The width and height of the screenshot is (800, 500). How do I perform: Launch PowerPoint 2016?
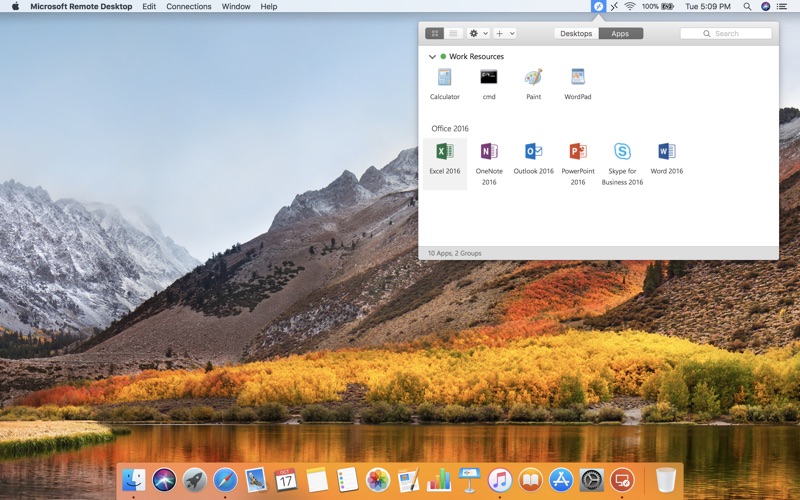click(577, 152)
